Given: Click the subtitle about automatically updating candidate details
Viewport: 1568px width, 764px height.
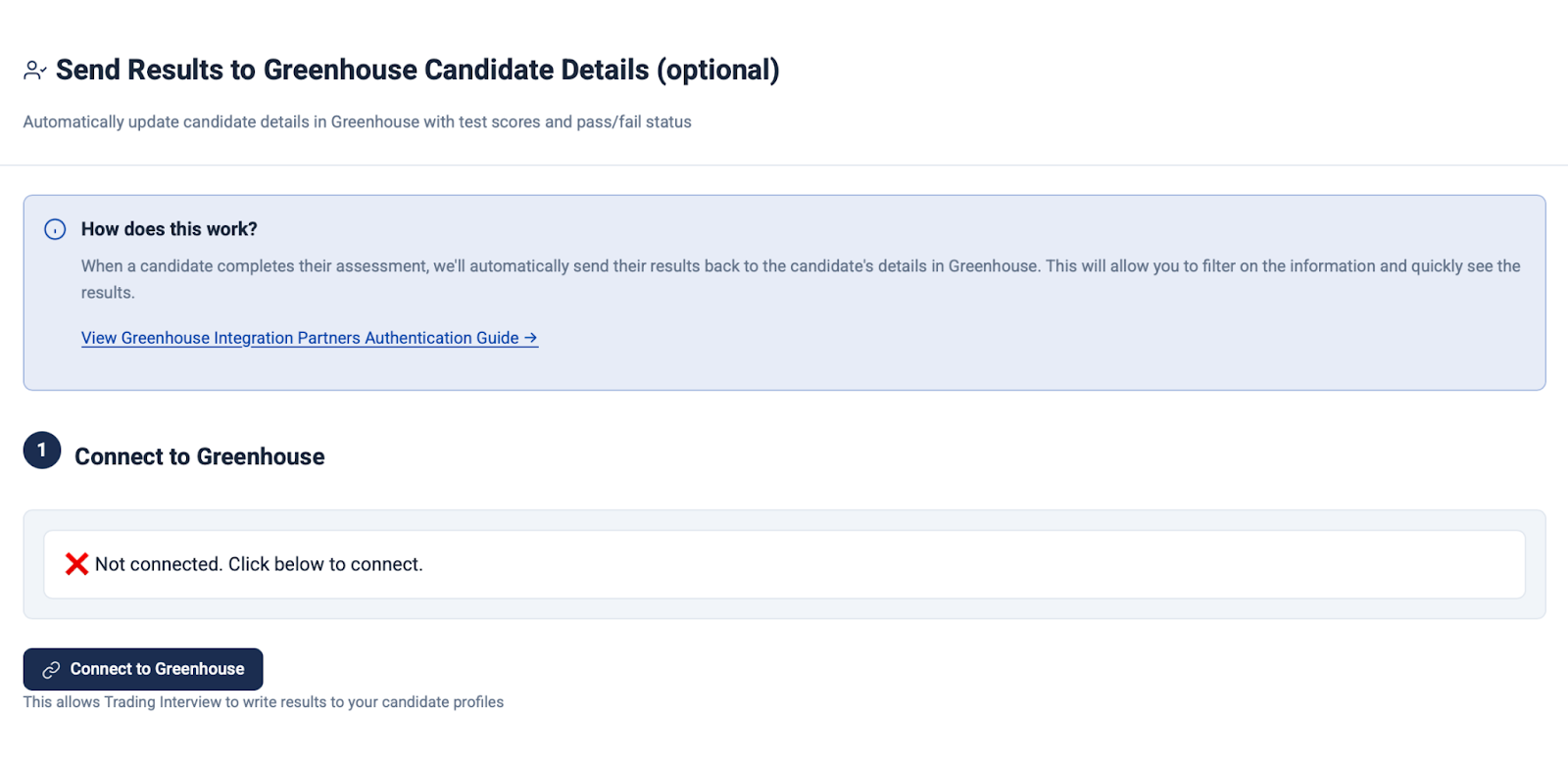Looking at the screenshot, I should [x=357, y=121].
